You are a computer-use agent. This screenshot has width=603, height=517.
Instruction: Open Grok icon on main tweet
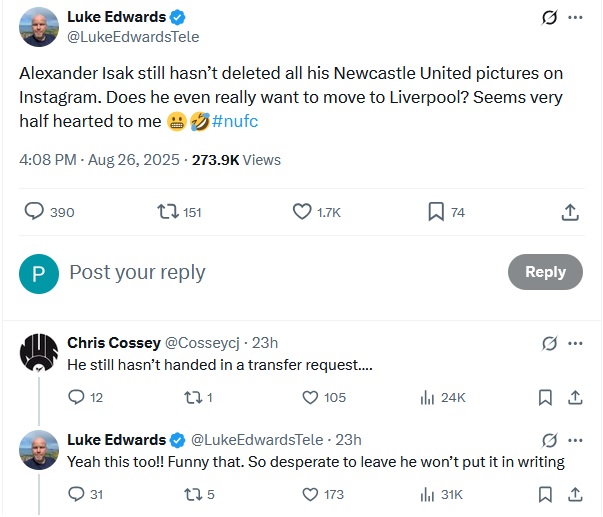click(x=549, y=17)
